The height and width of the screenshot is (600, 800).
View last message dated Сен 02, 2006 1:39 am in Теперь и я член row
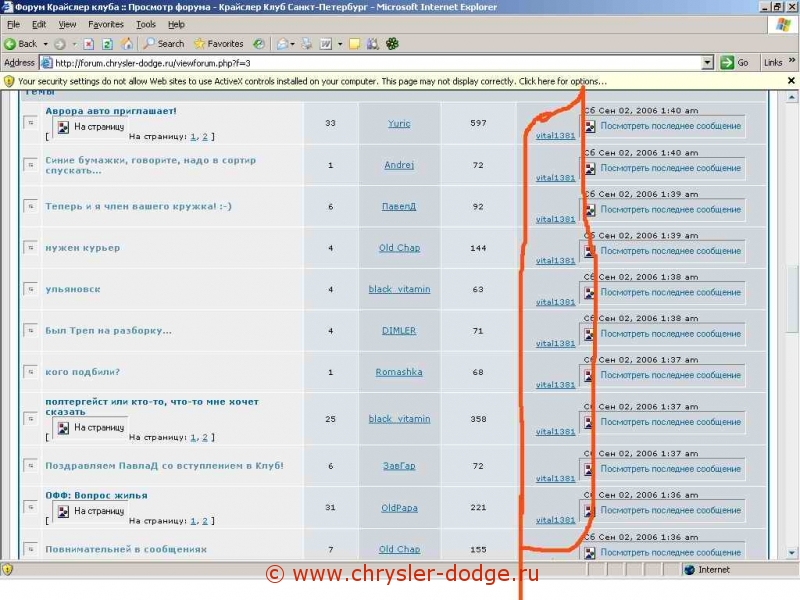click(662, 210)
